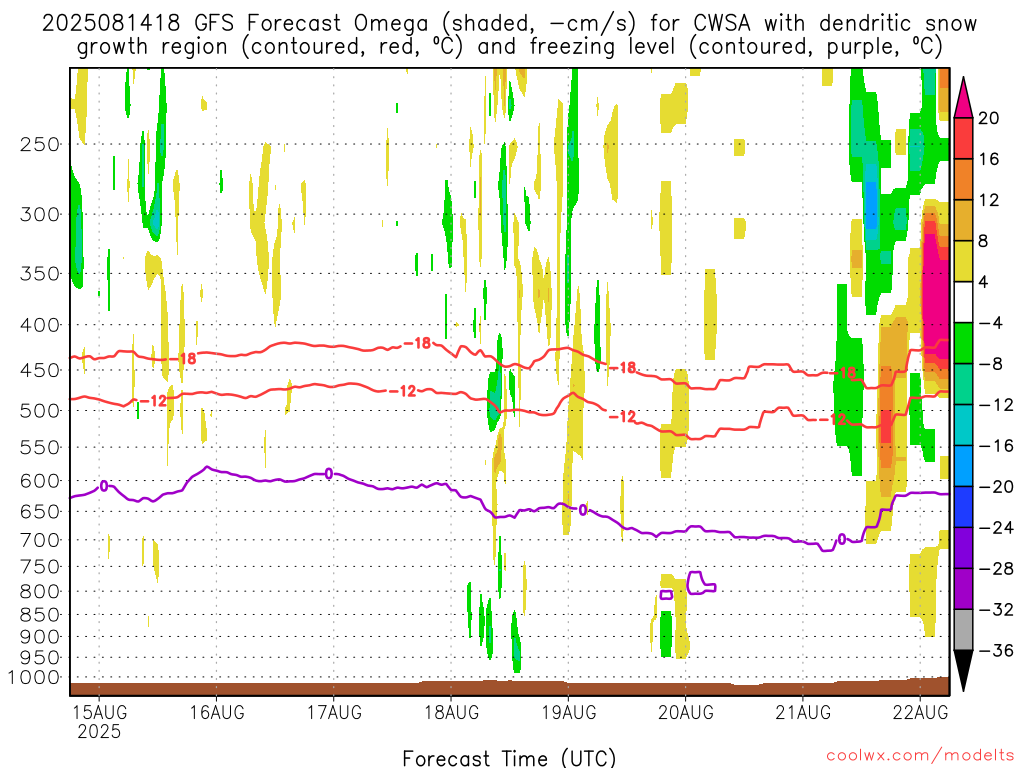Click the colorbar value label -36
The width and height of the screenshot is (1024, 768).
[996, 650]
